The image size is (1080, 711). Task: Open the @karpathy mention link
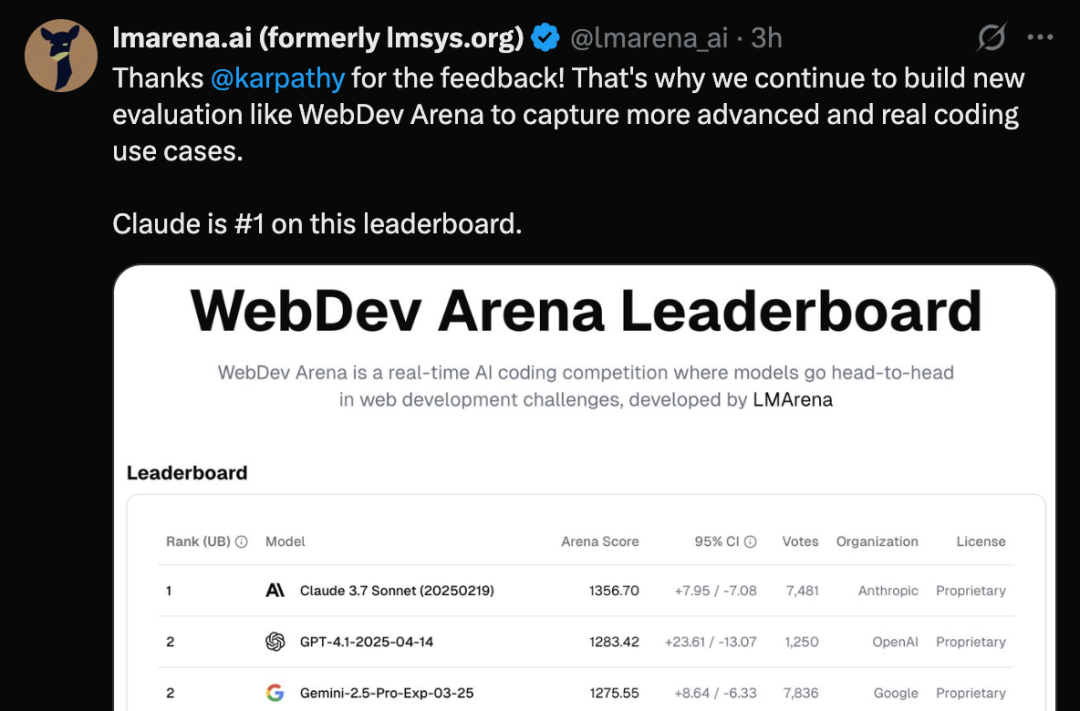277,78
